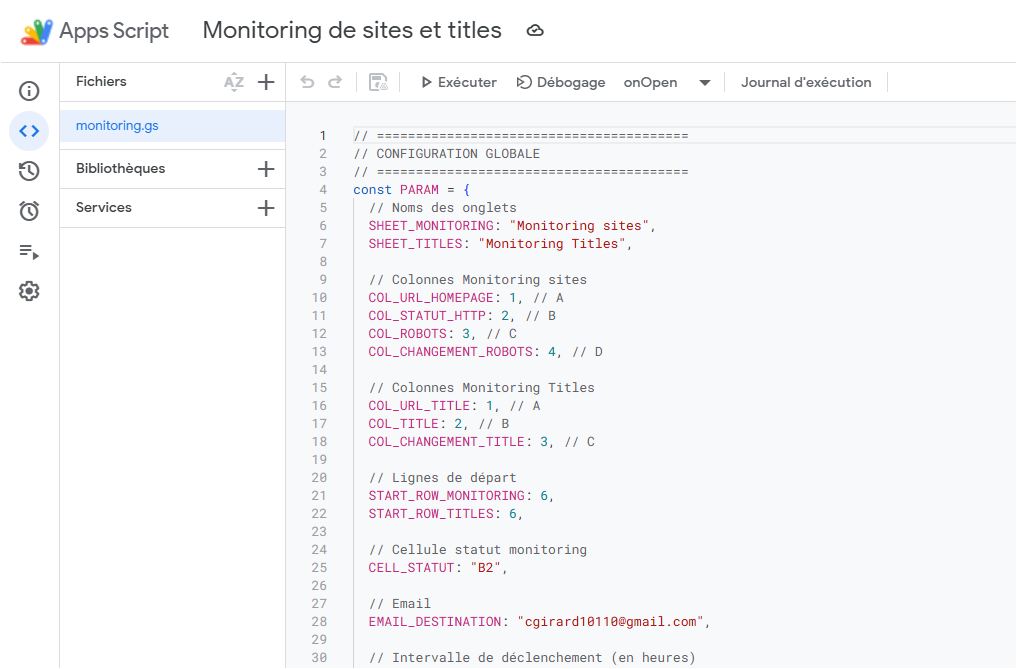Open the Executions list icon

coord(29,252)
